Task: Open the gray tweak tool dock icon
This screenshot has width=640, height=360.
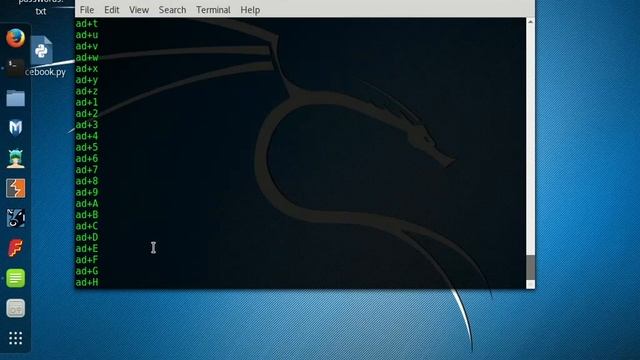Action: (x=16, y=308)
